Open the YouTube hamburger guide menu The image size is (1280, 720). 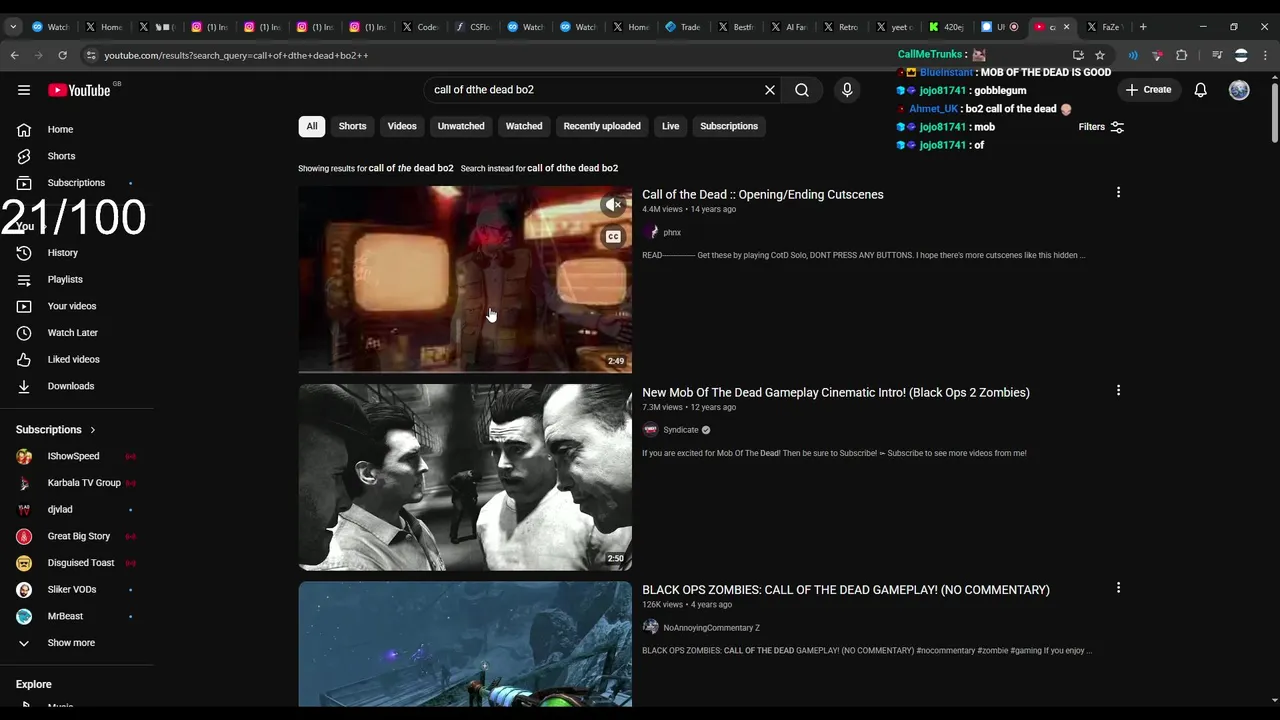(x=24, y=90)
